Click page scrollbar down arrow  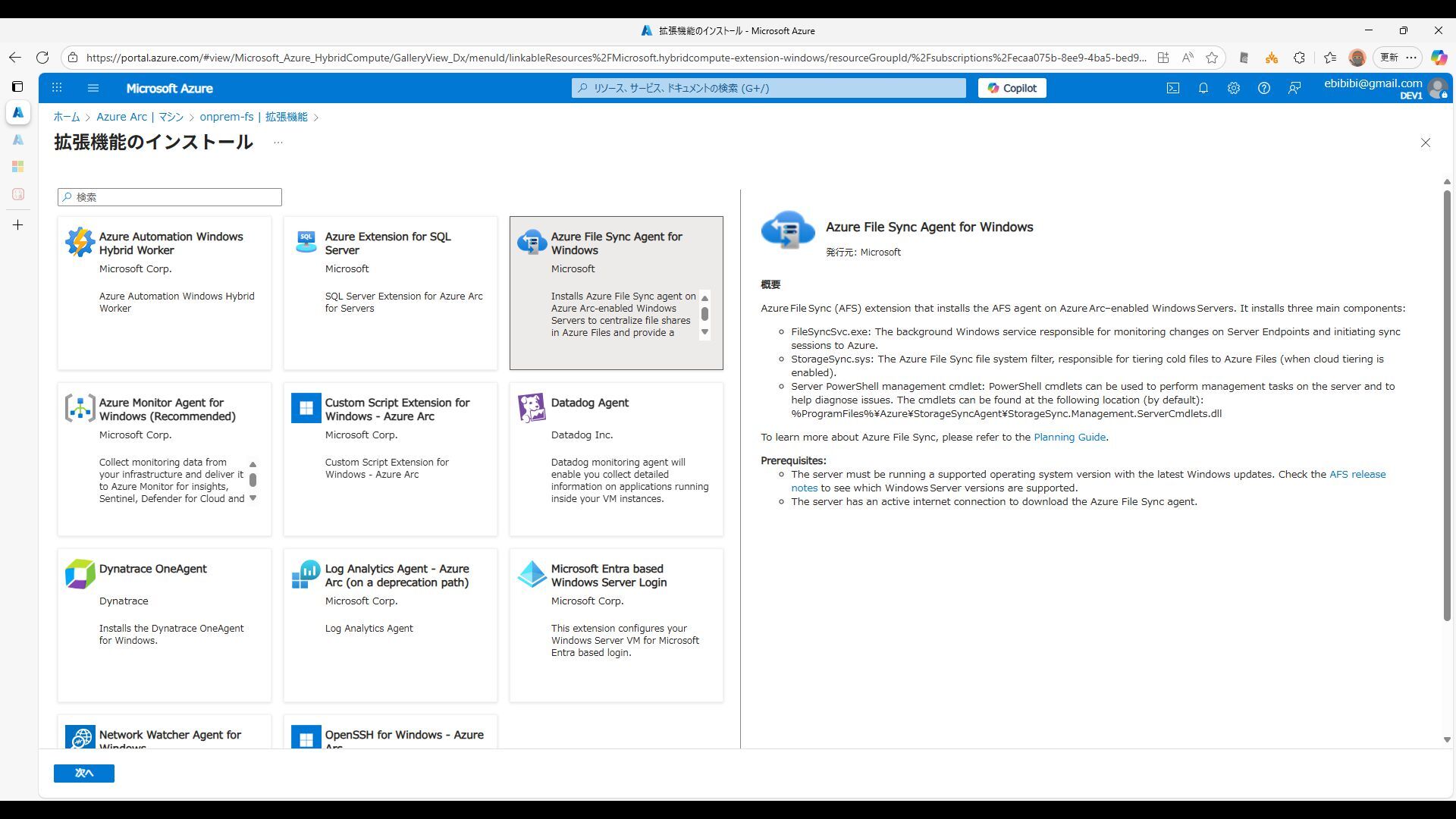pyautogui.click(x=1447, y=740)
